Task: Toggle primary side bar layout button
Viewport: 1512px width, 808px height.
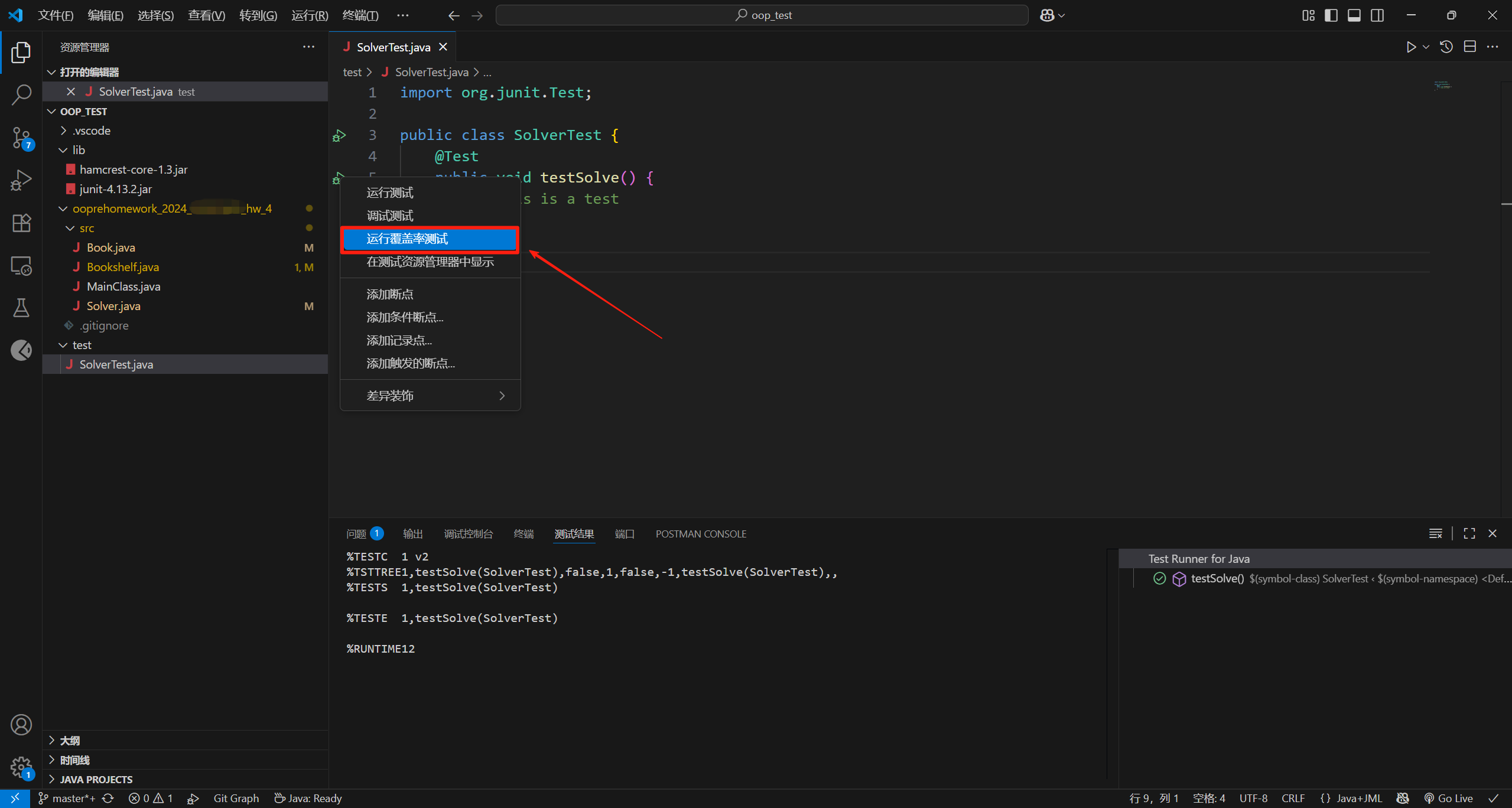Action: point(1331,15)
